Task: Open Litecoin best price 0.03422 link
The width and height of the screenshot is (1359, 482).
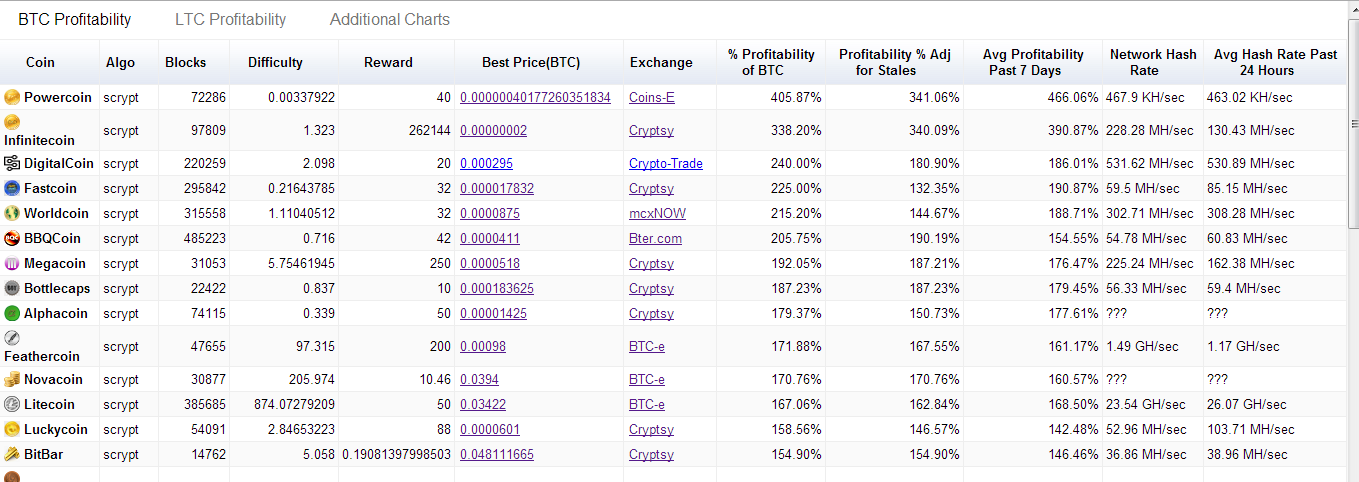Action: point(483,404)
